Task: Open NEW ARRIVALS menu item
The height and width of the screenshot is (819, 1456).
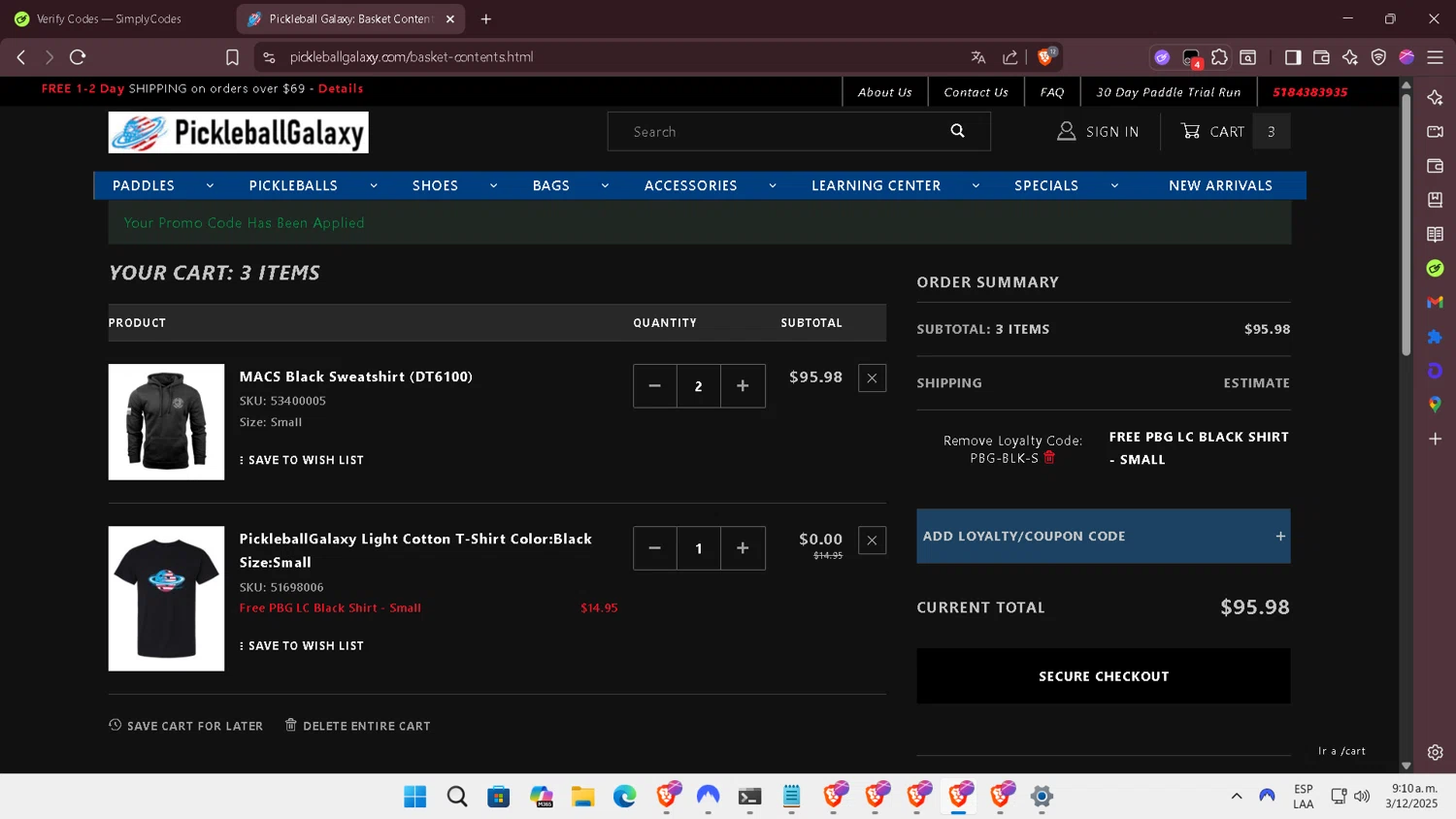Action: coord(1220,185)
